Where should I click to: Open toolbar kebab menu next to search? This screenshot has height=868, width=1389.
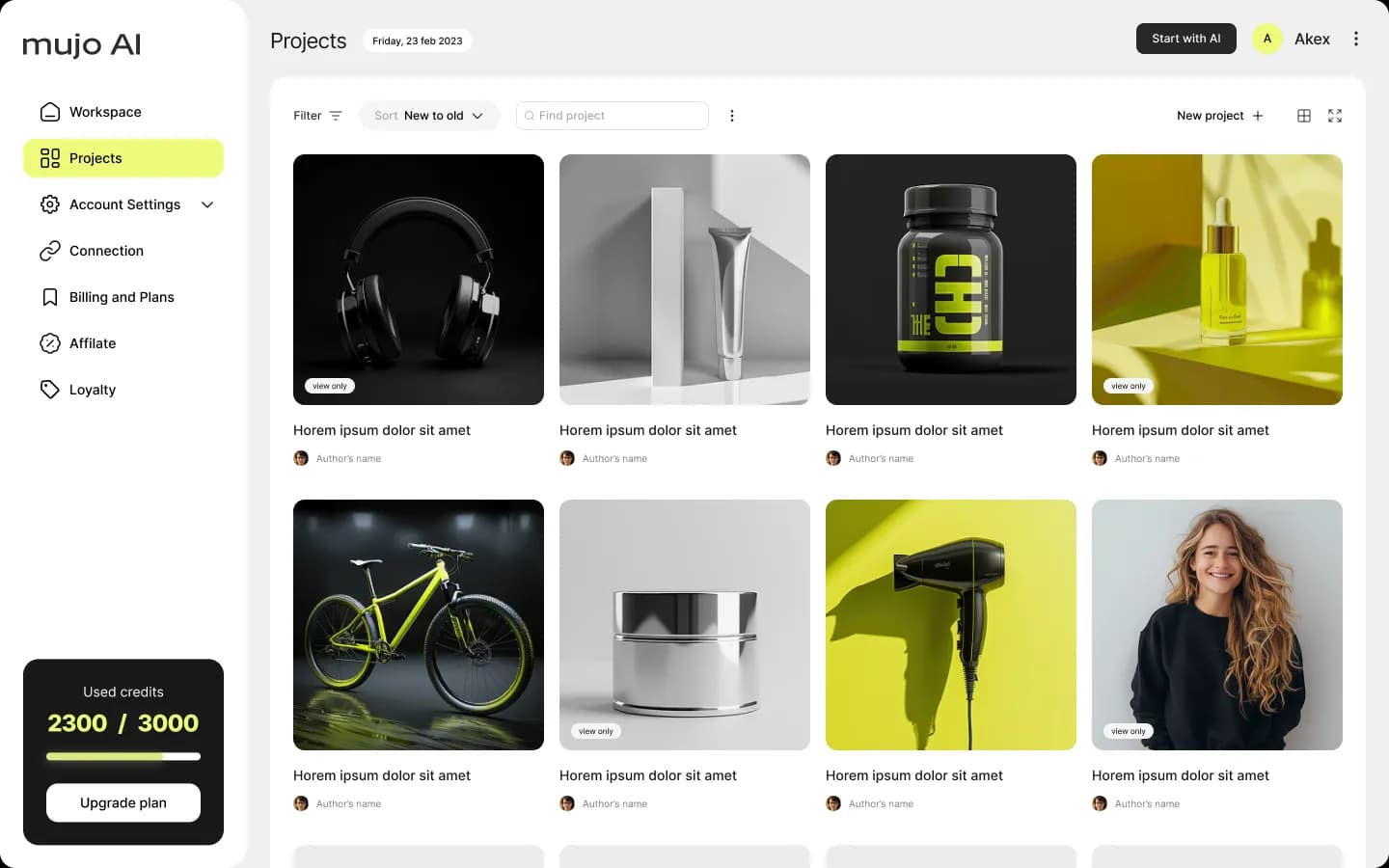[732, 116]
